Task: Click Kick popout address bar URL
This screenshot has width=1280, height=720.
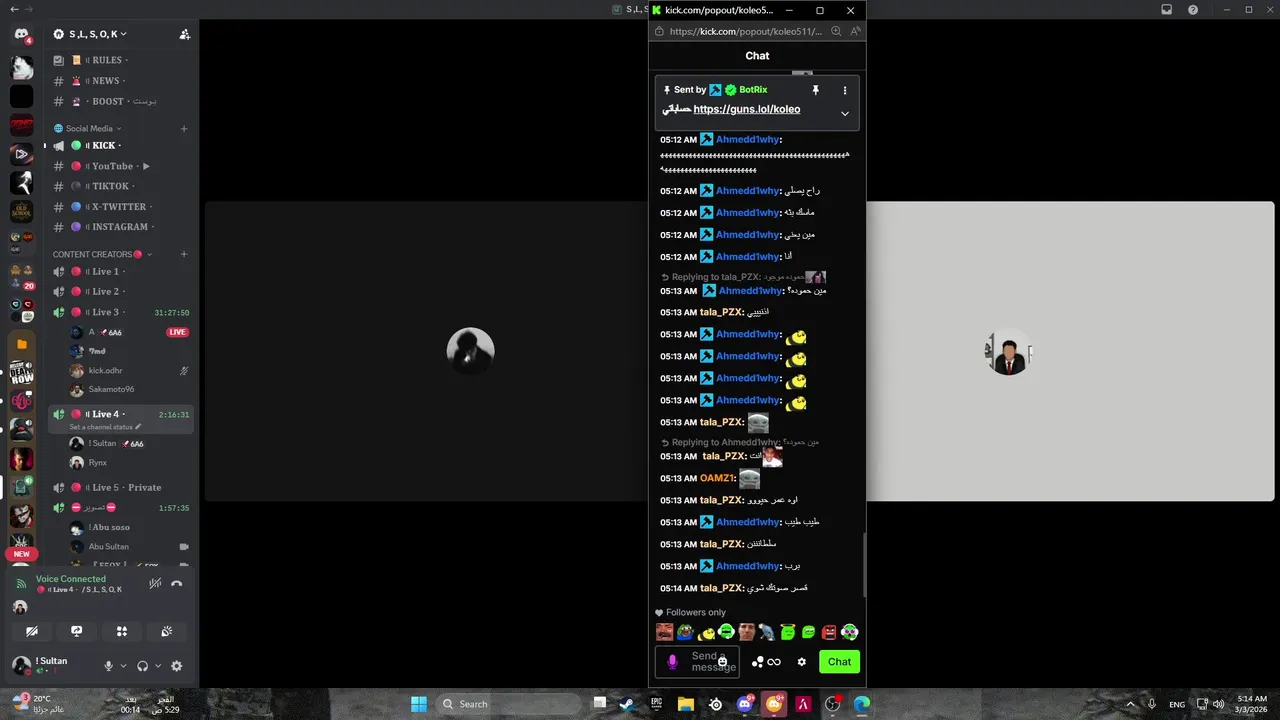Action: pos(746,31)
